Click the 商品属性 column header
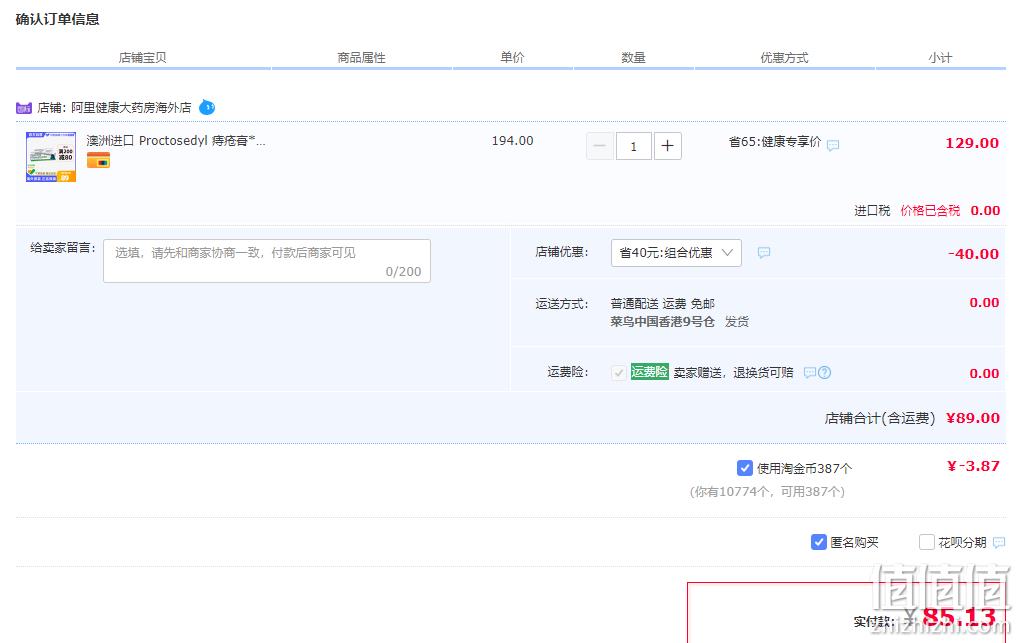1020x643 pixels. [362, 58]
